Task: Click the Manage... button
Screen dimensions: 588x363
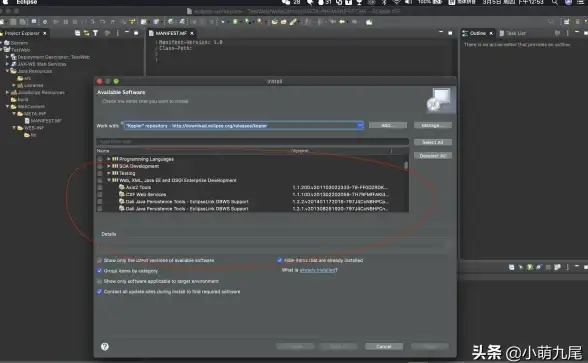Action: pos(433,125)
